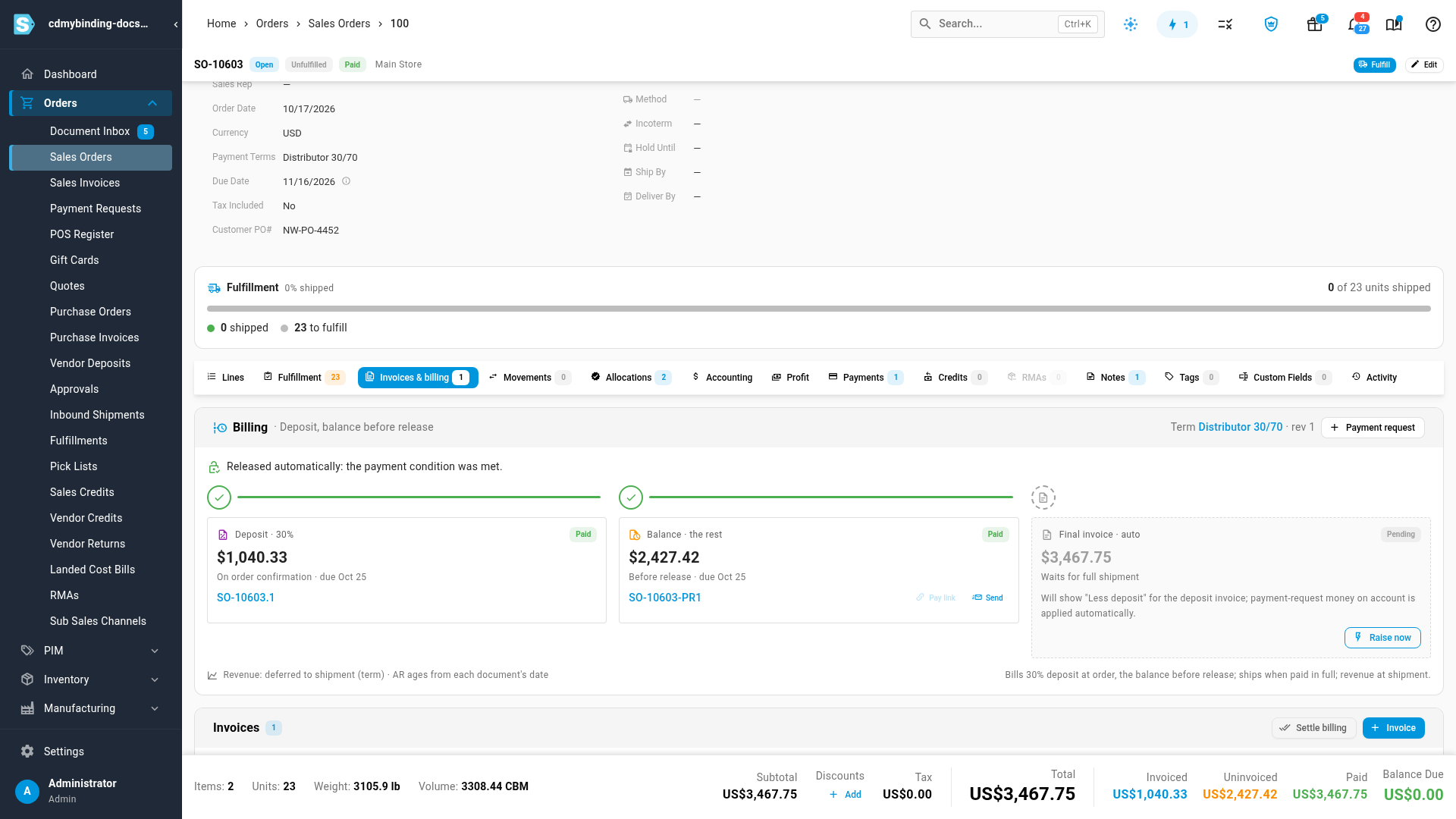
Task: Collapse the sidebar with the chevron arrow
Action: coord(176,24)
